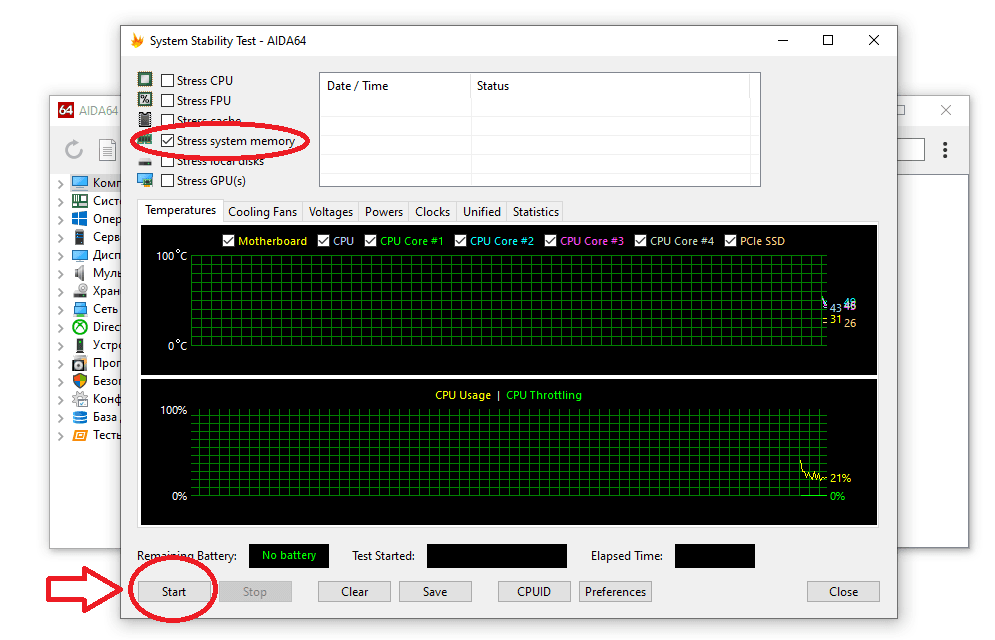This screenshot has width=995, height=640.
Task: Click the AIDA64 '64' logo in background window
Action: point(66,110)
